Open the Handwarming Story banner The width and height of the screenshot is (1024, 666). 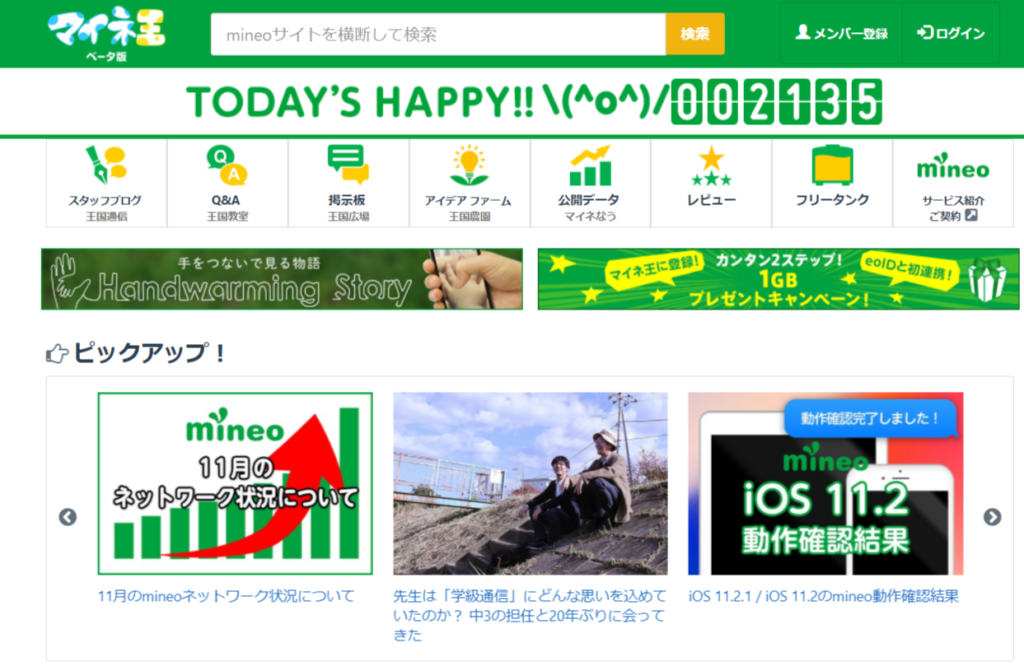tap(281, 279)
